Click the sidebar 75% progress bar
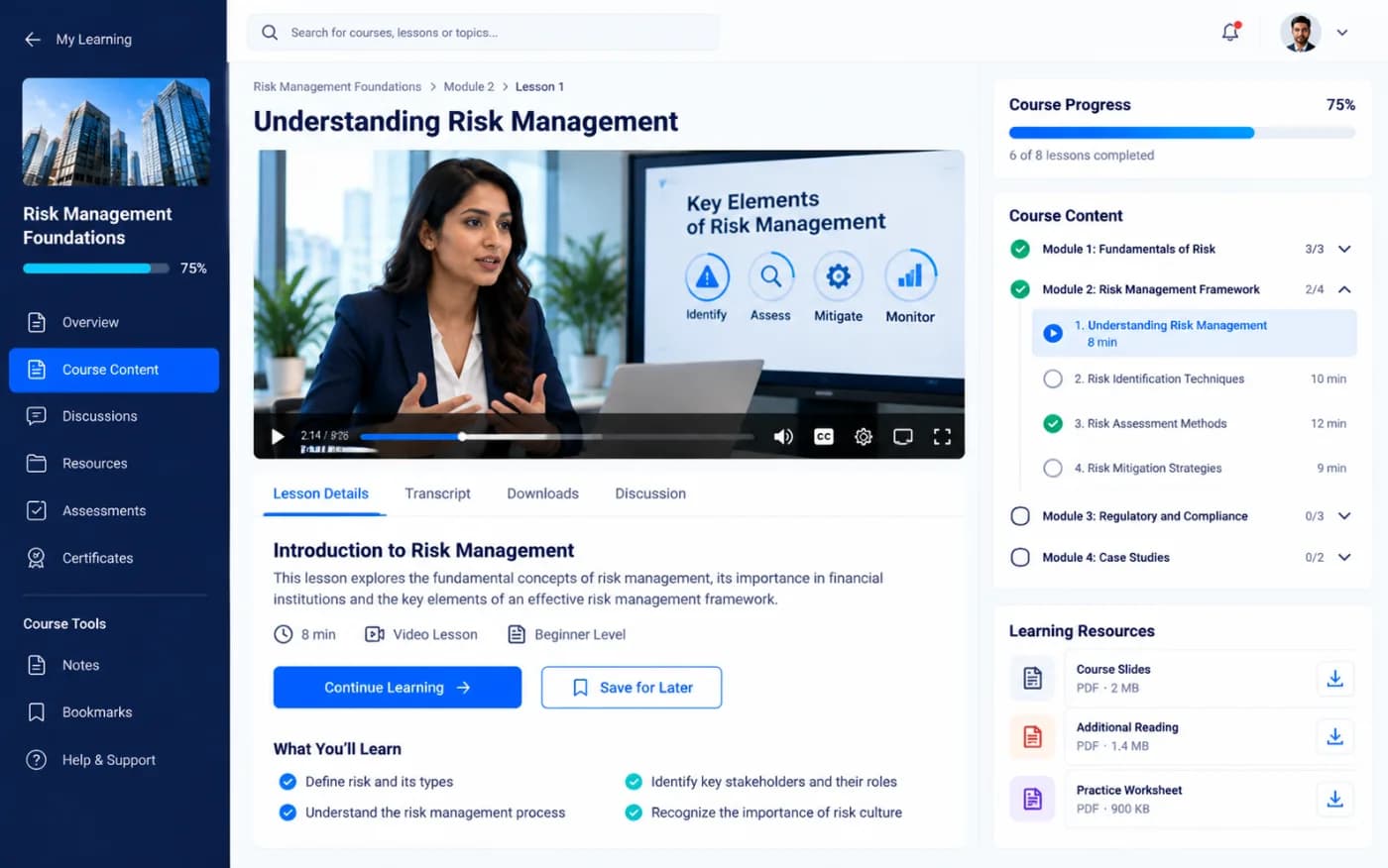This screenshot has height=868, width=1388. coord(96,269)
